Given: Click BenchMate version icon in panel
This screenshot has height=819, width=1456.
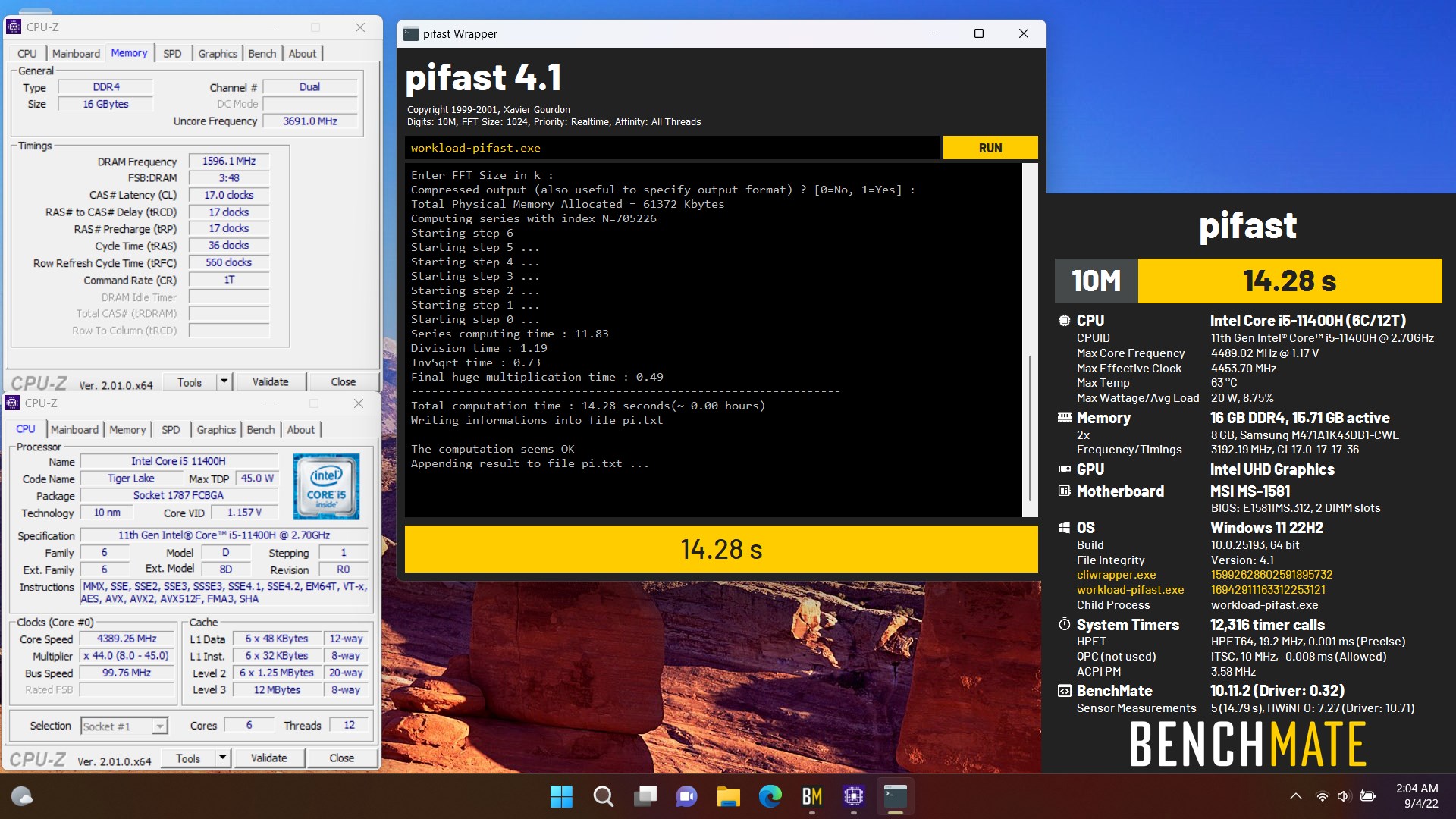Looking at the screenshot, I should [1065, 691].
